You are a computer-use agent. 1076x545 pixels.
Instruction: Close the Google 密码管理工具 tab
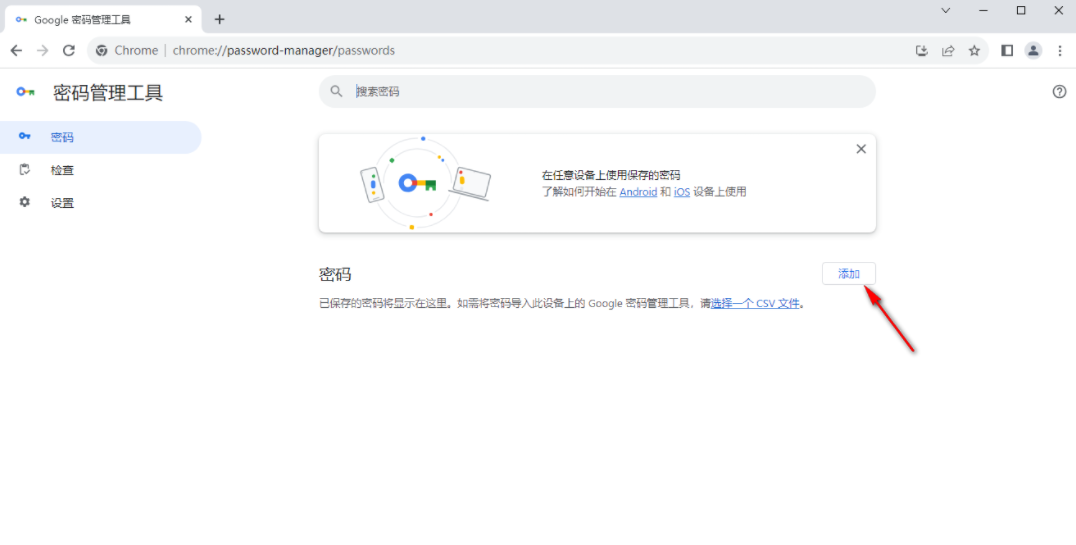pyautogui.click(x=188, y=19)
